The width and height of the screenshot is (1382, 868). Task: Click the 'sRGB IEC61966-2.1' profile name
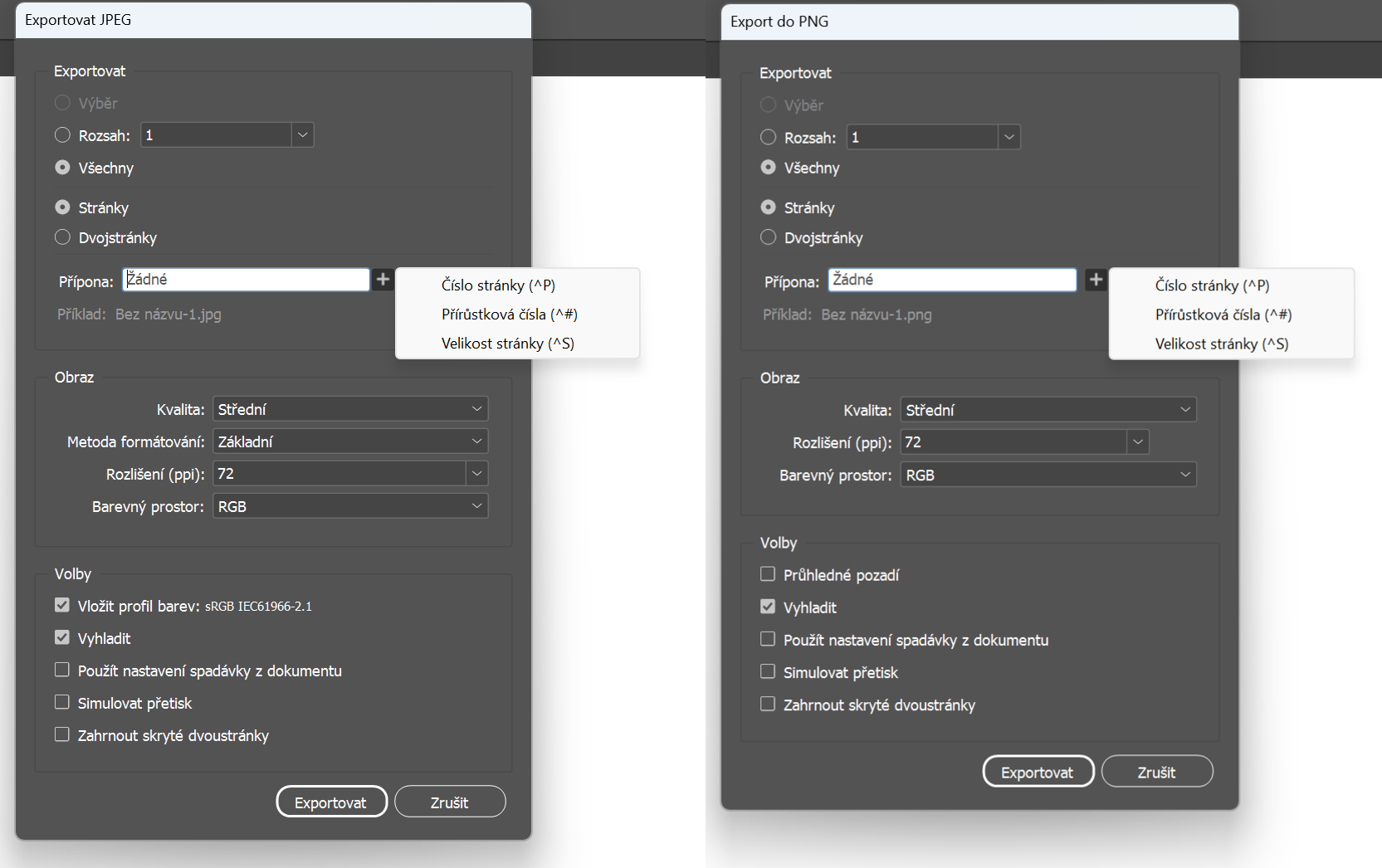tap(259, 607)
